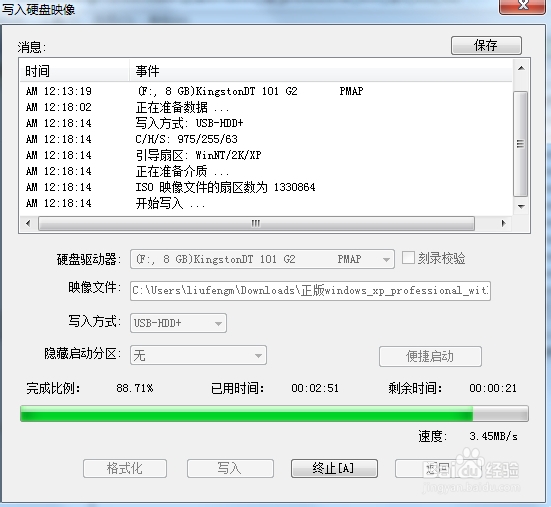Toggle the 刻录校验 verify checkbox
Image resolution: width=551 pixels, height=507 pixels.
(408, 258)
